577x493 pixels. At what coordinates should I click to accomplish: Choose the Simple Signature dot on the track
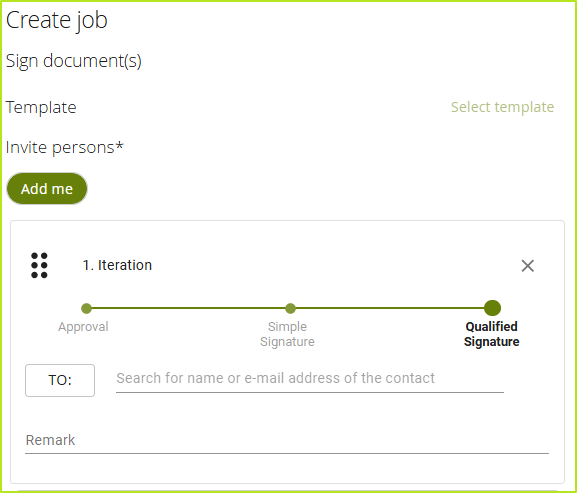click(290, 308)
